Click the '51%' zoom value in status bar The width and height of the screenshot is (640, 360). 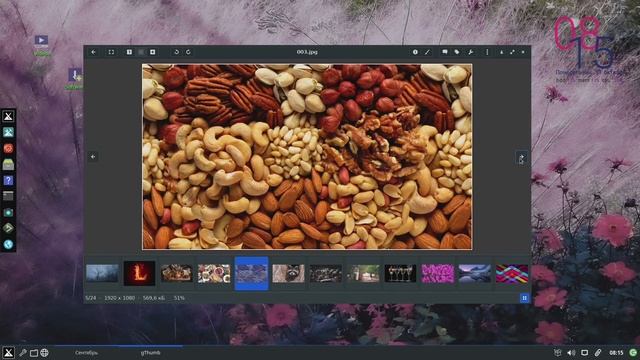[x=179, y=298]
